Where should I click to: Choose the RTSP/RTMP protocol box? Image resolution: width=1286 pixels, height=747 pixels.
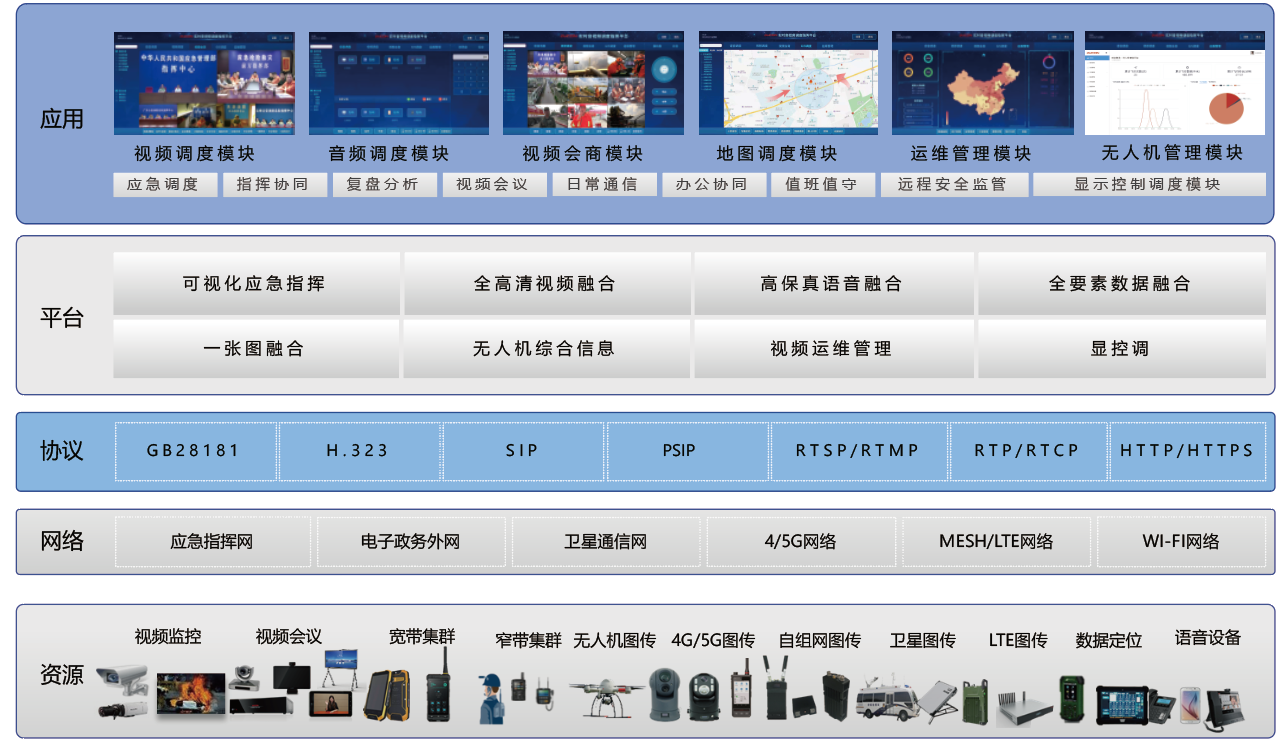click(858, 451)
